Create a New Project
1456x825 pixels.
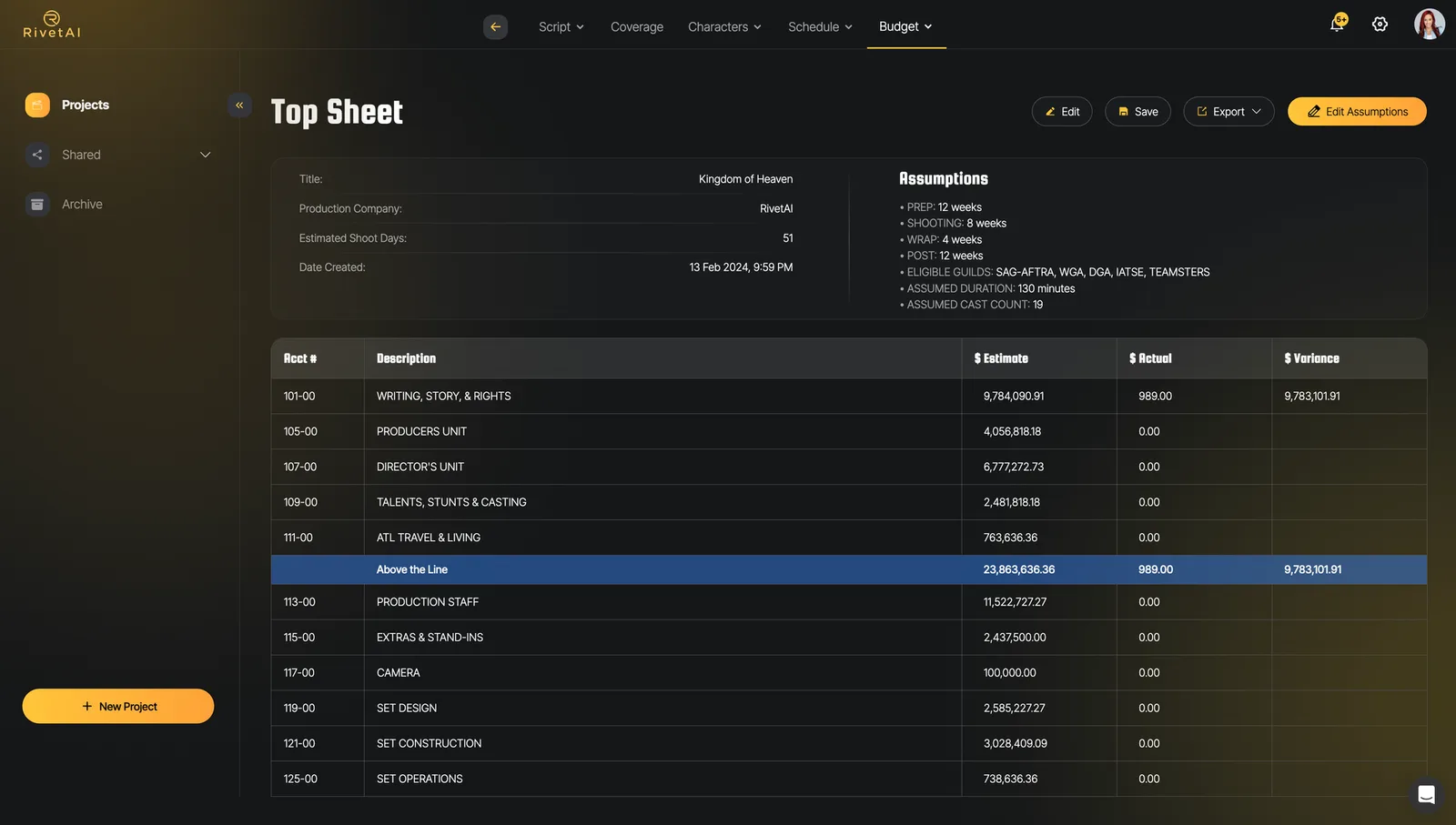118,706
